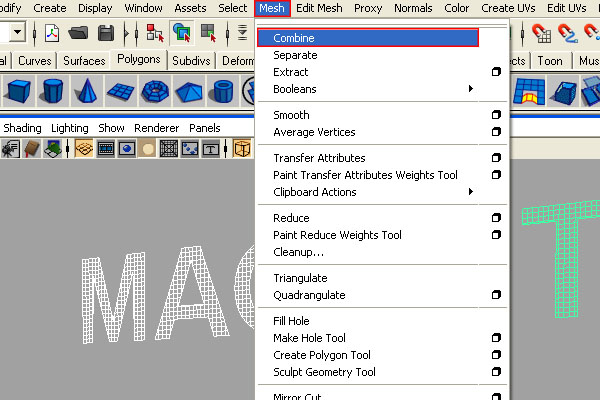
Task: Toggle wireframe cube display icon
Action: click(x=242, y=149)
